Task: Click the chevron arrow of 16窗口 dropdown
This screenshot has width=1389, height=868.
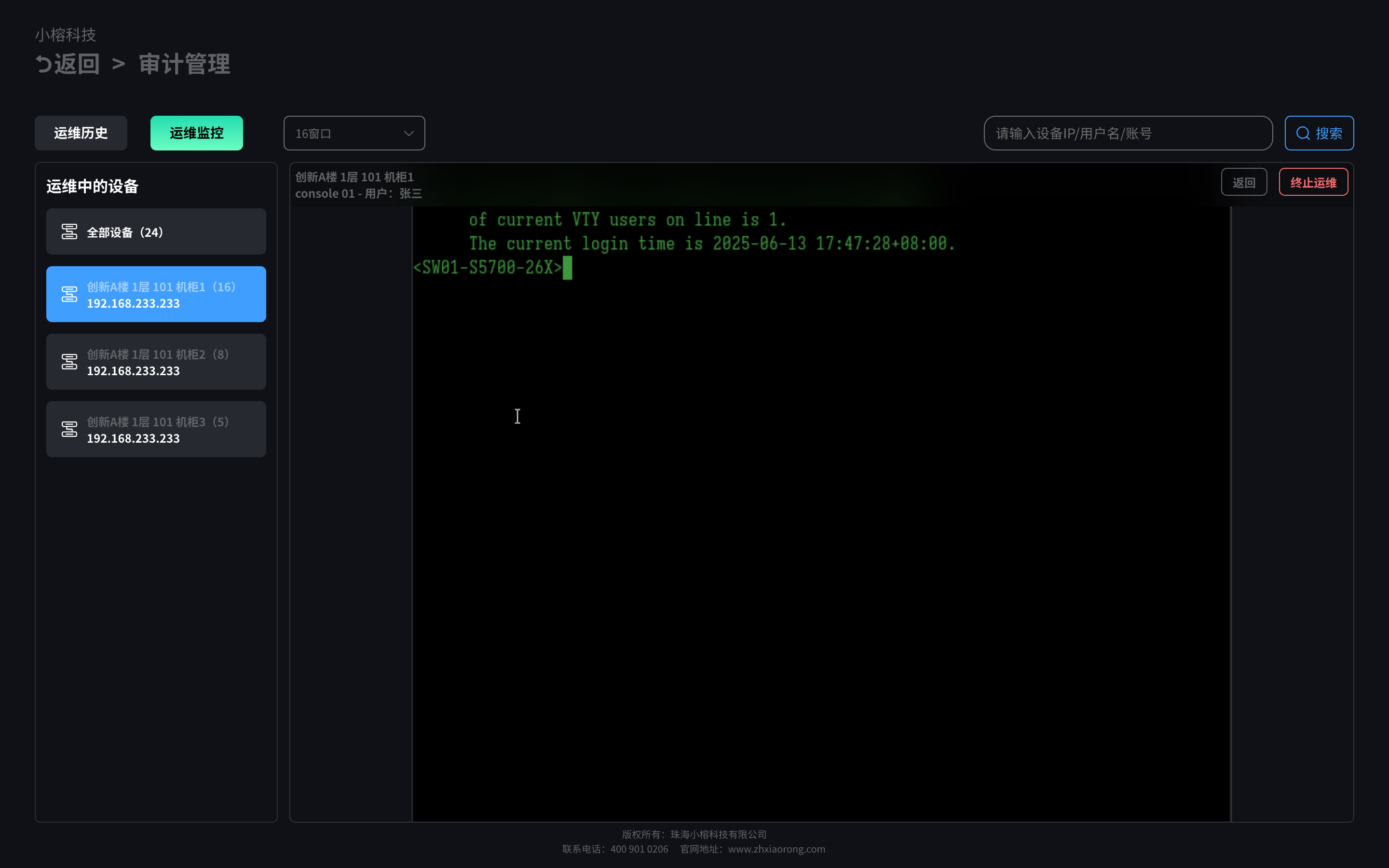Action: click(x=409, y=133)
